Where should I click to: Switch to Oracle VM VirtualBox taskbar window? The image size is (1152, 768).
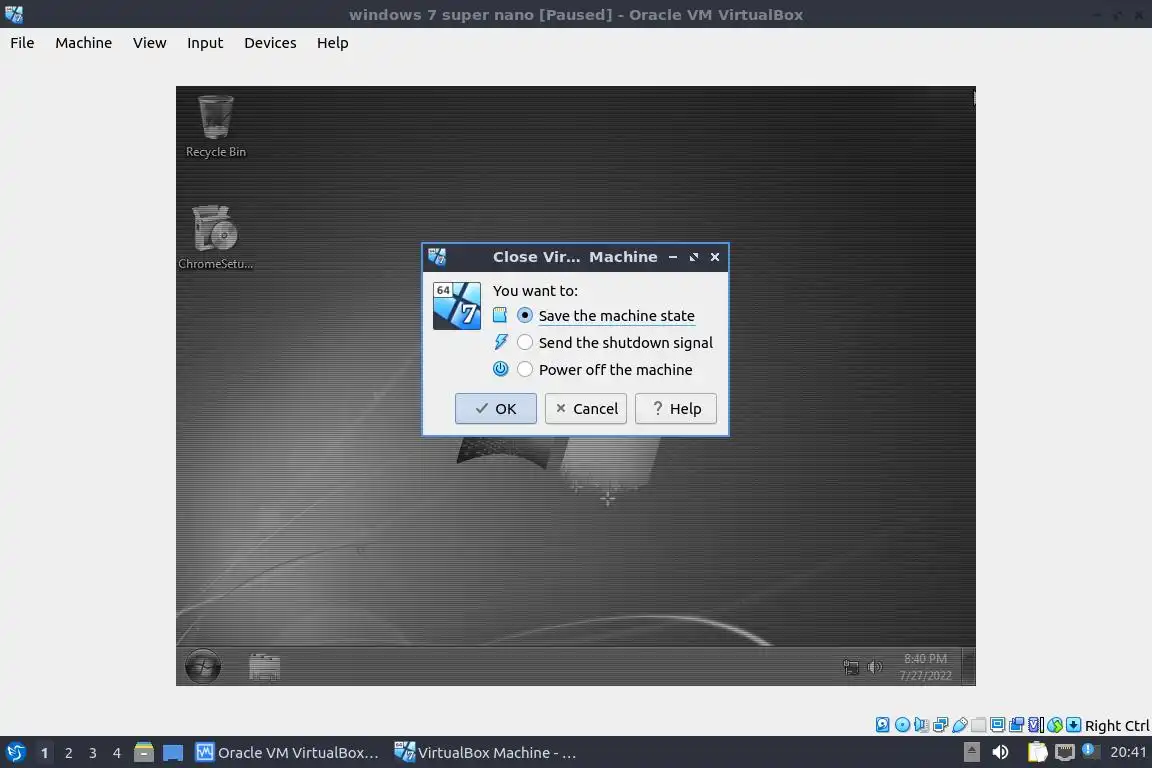[x=287, y=753]
